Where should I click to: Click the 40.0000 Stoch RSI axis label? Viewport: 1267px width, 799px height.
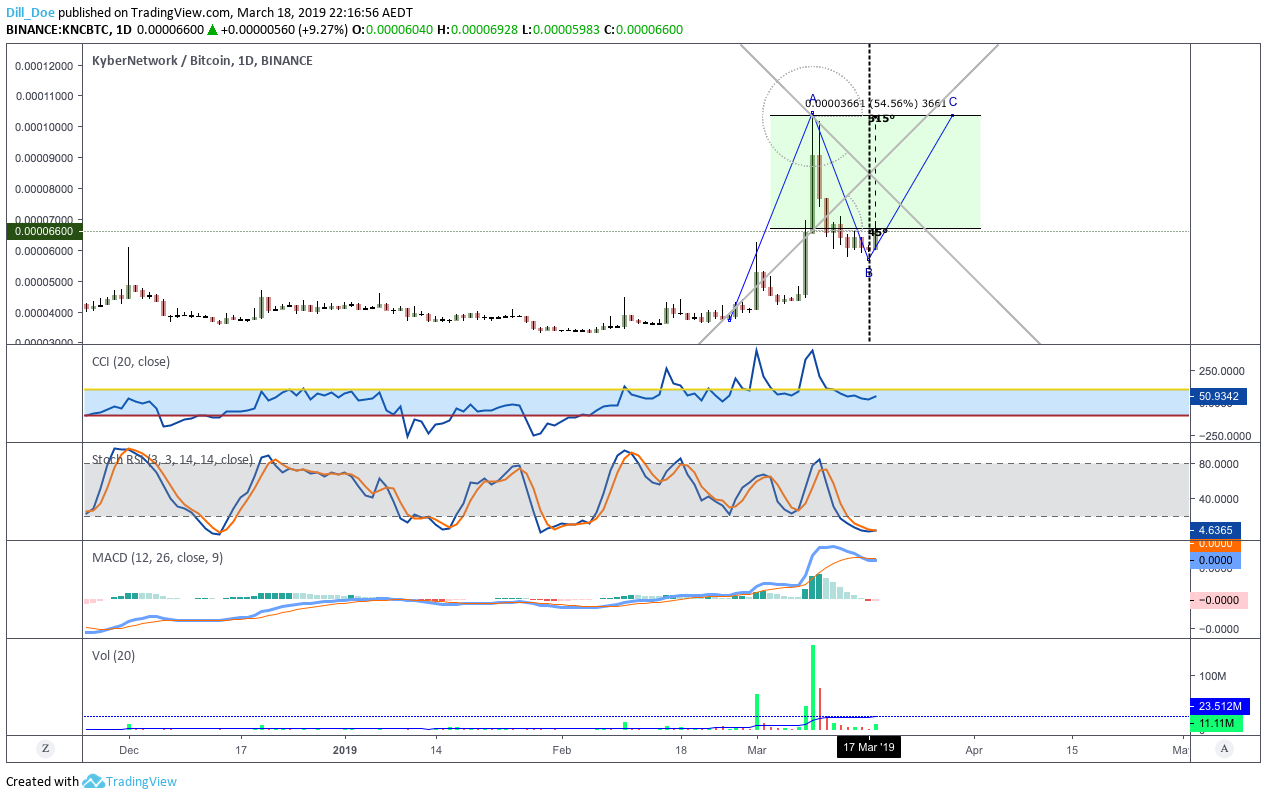(x=1220, y=498)
